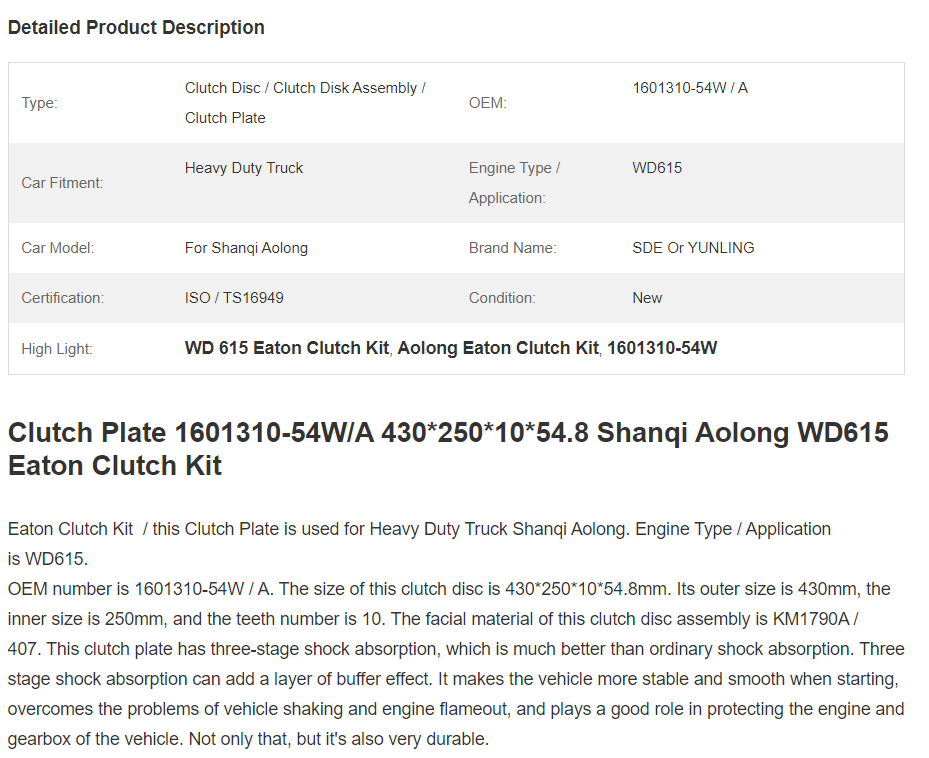This screenshot has width=929, height=758.
Task: Click the Clutch Disc / Clutch Disk Assembly type text
Action: click(305, 103)
